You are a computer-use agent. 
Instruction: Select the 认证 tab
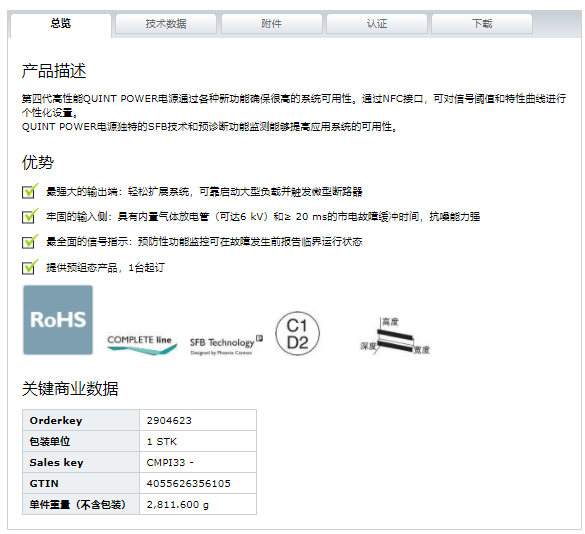click(x=377, y=24)
